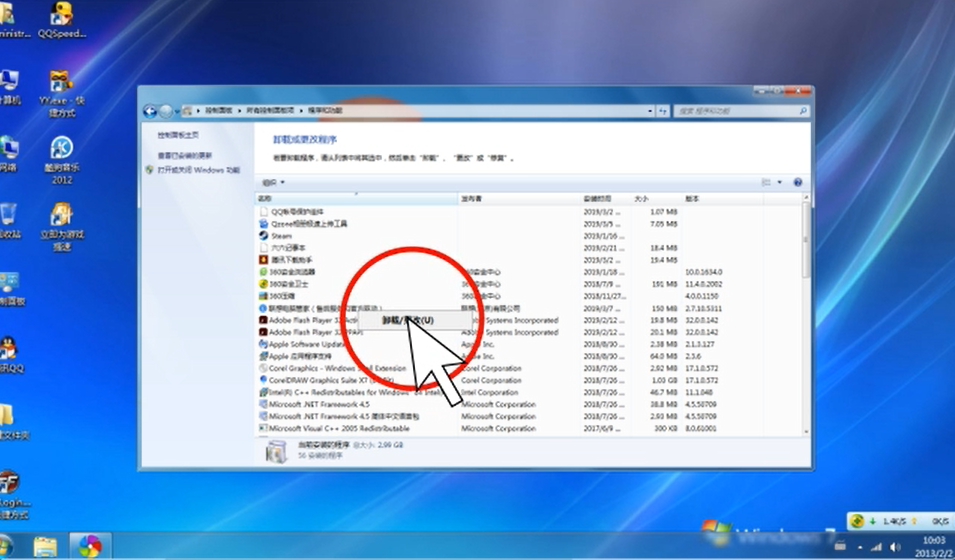955x560 pixels.
Task: Refresh the address bar location
Action: [x=663, y=111]
